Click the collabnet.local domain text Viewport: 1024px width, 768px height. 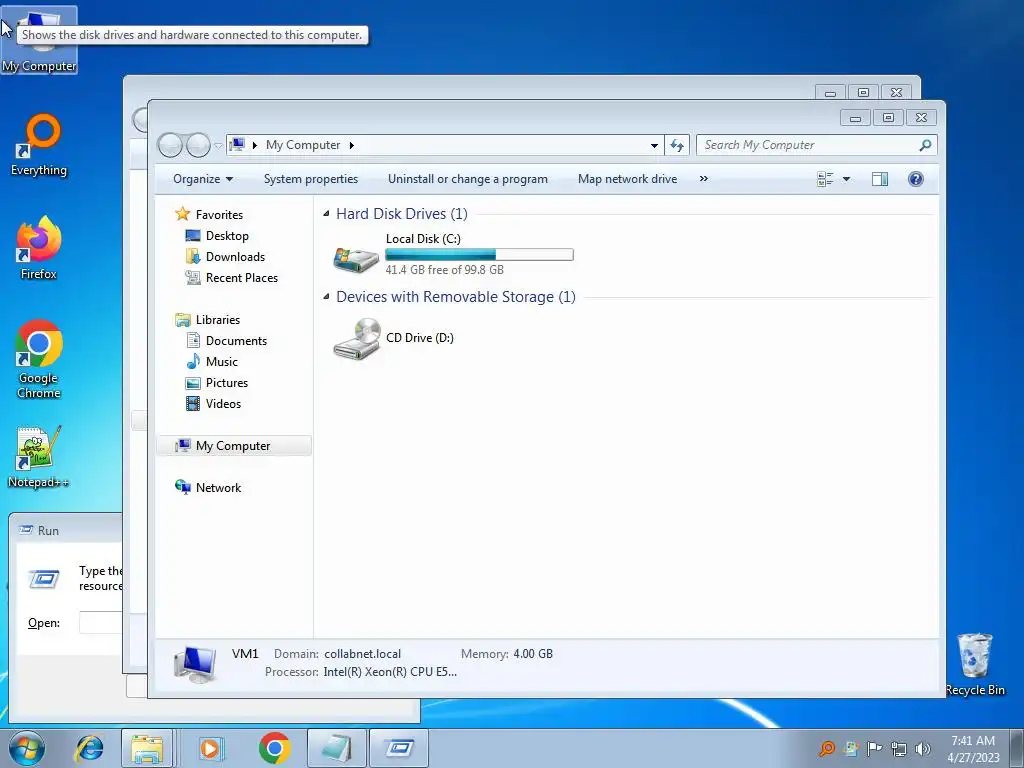point(362,654)
